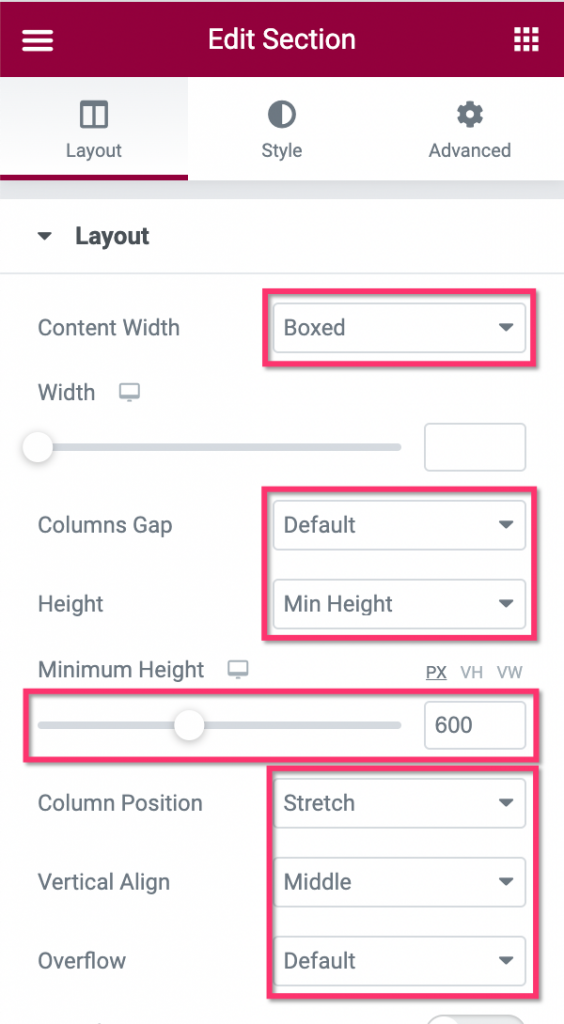Click the Advanced gear icon
This screenshot has height=1024, width=564.
pyautogui.click(x=470, y=115)
